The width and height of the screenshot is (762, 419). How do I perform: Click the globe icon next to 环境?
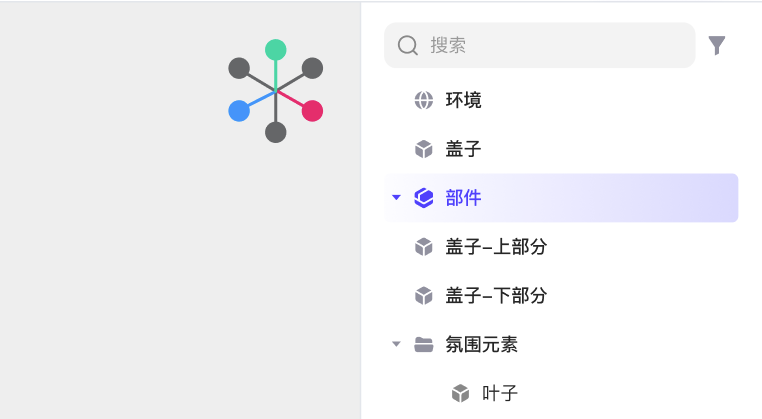click(x=424, y=101)
